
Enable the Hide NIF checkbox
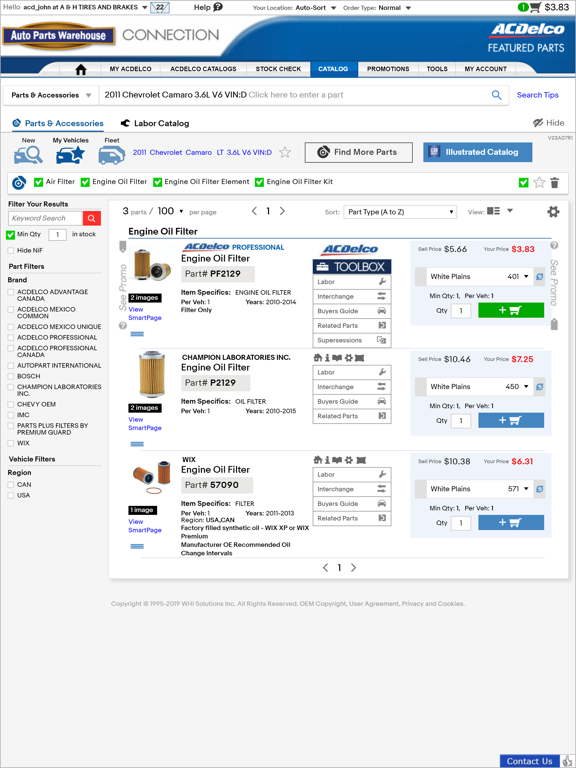click(11, 251)
